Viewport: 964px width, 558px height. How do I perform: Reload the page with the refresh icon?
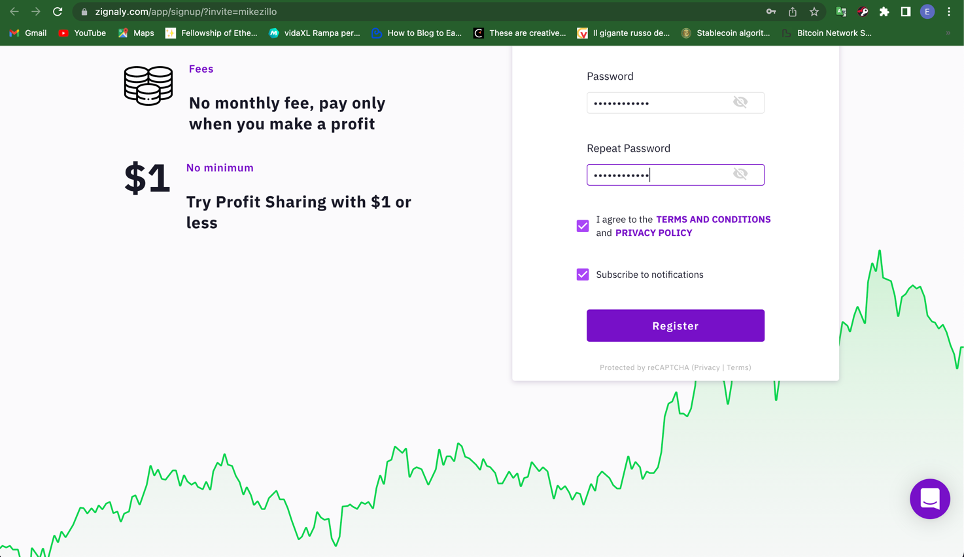[x=57, y=12]
